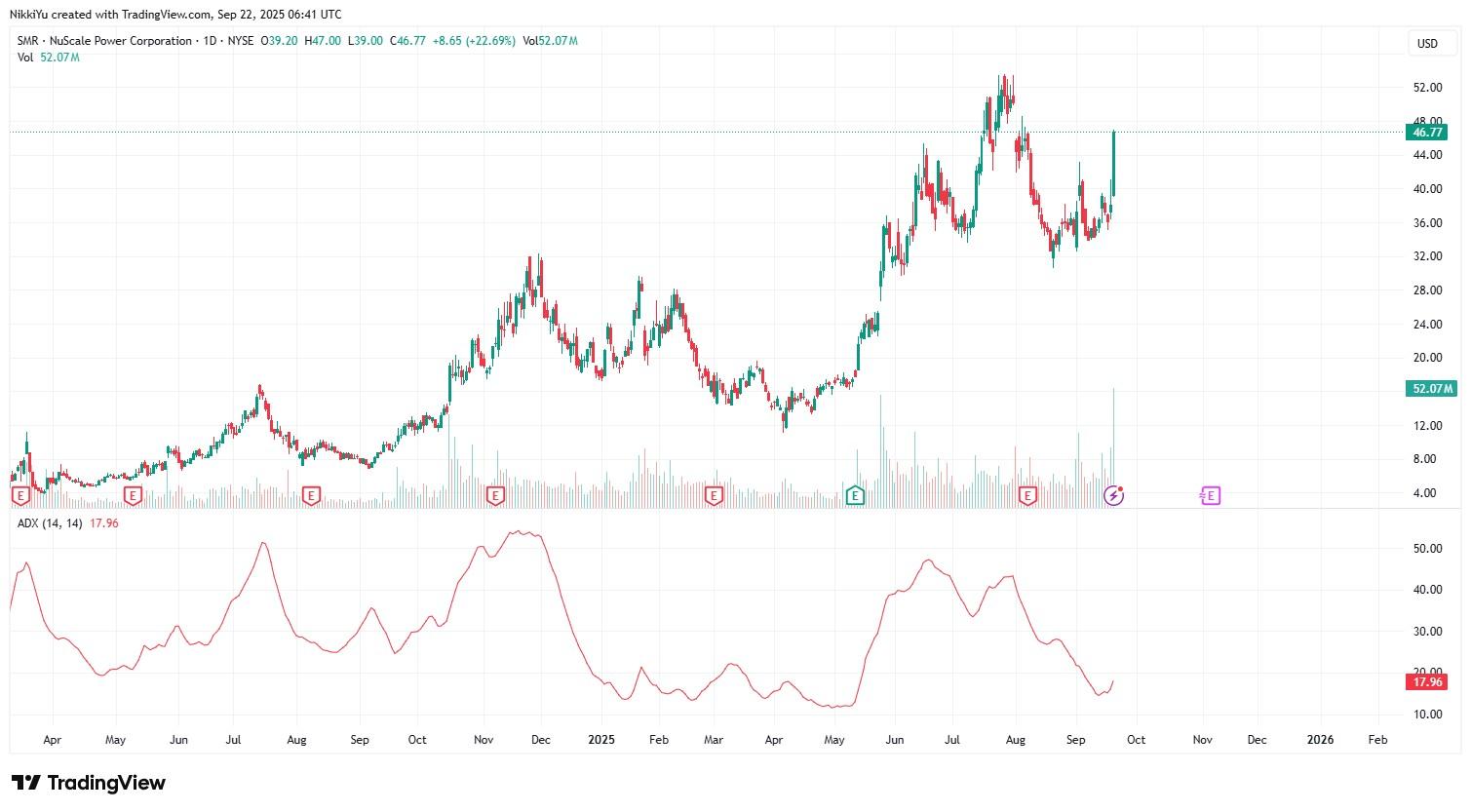Click the 2026 label on time axis
Image resolution: width=1471 pixels, height=812 pixels.
click(1321, 740)
